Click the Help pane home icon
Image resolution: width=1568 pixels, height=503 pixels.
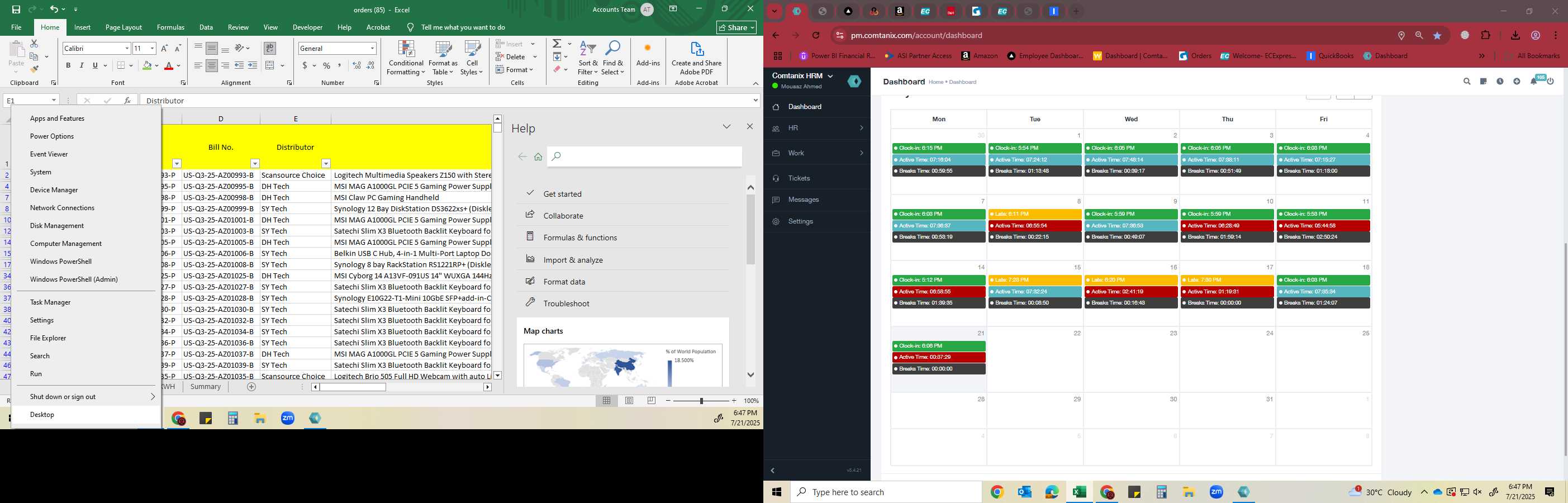pos(538,157)
